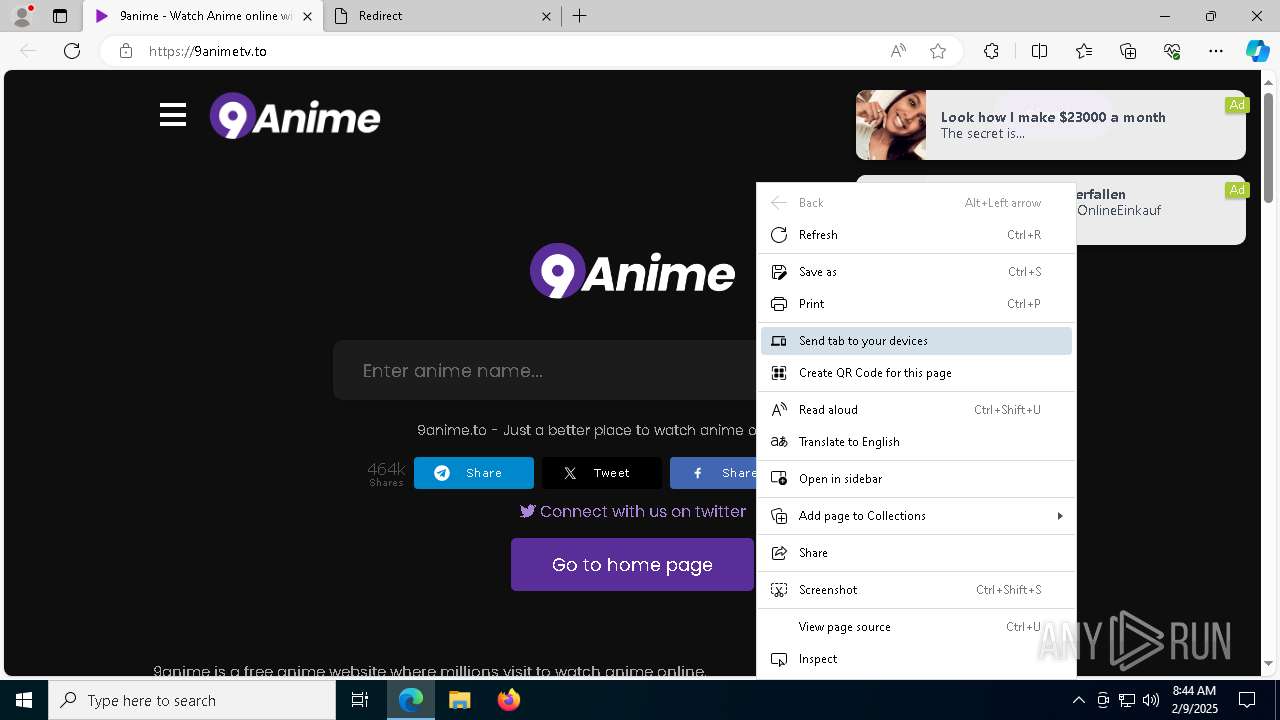Open Edge Settings and more menu
The height and width of the screenshot is (720, 1280).
[x=1216, y=51]
